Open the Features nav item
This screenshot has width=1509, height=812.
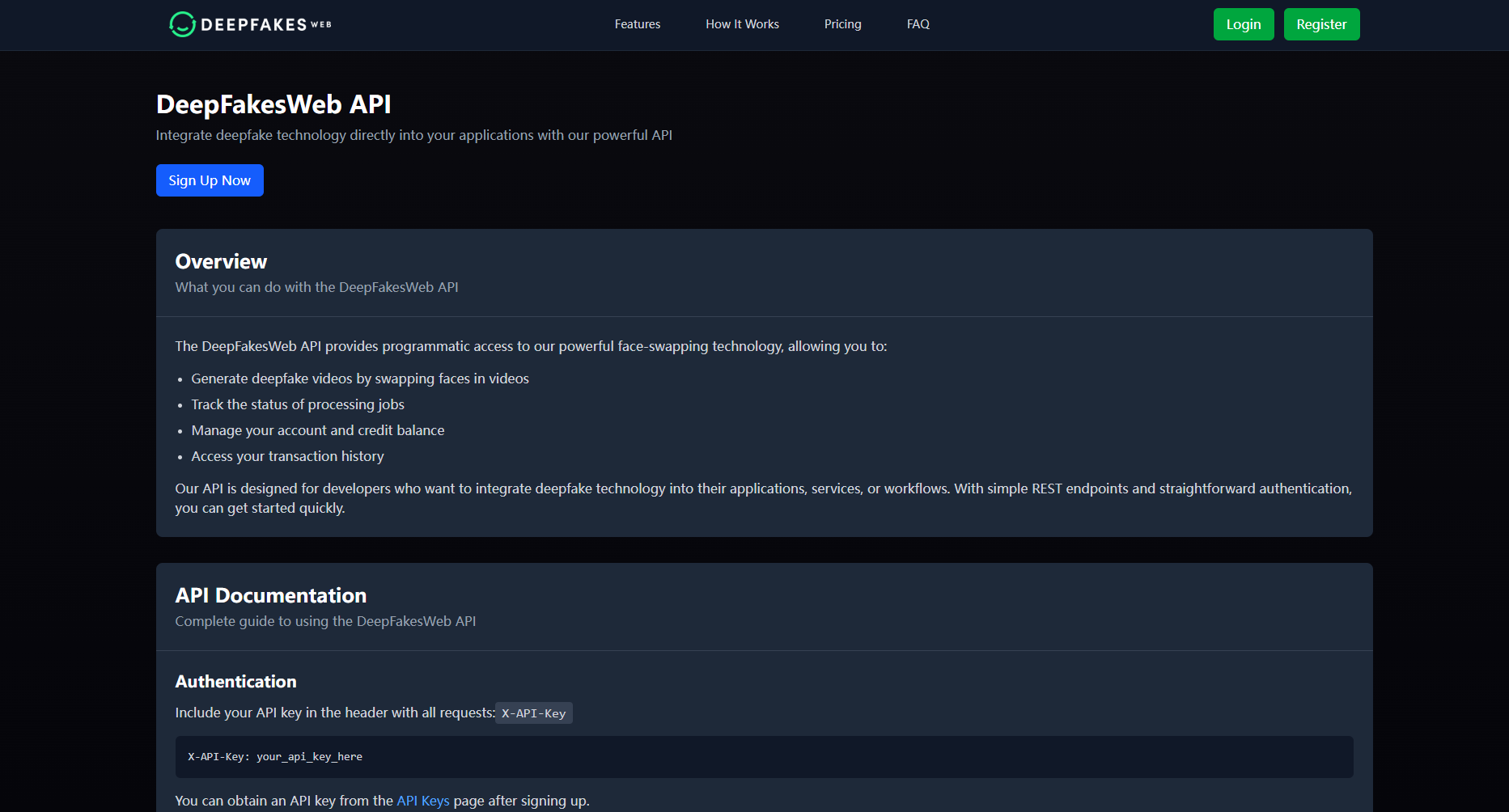(x=637, y=24)
